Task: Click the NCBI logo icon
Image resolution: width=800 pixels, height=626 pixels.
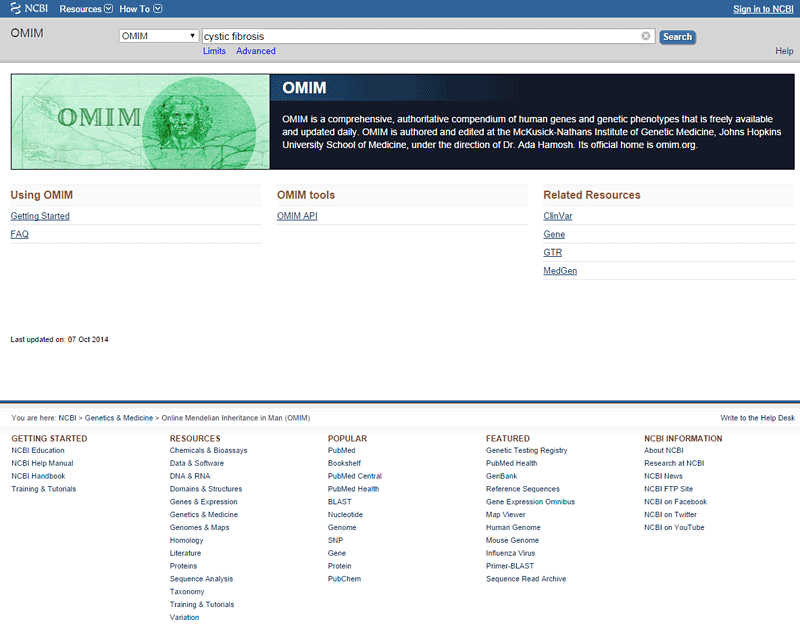Action: [29, 8]
